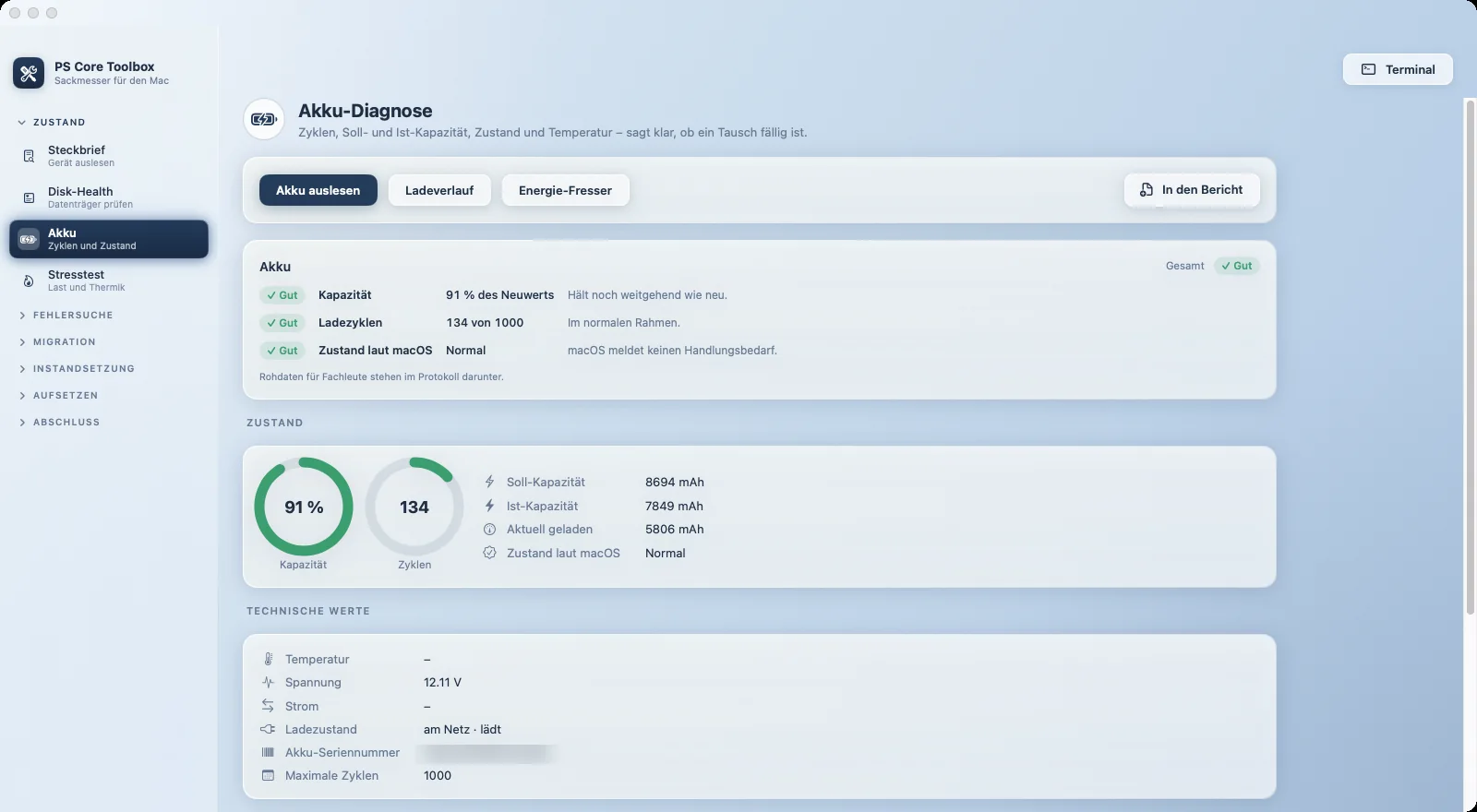This screenshot has height=812, width=1477.
Task: Click the plug icon next to Ladezustand
Action: pos(268,729)
